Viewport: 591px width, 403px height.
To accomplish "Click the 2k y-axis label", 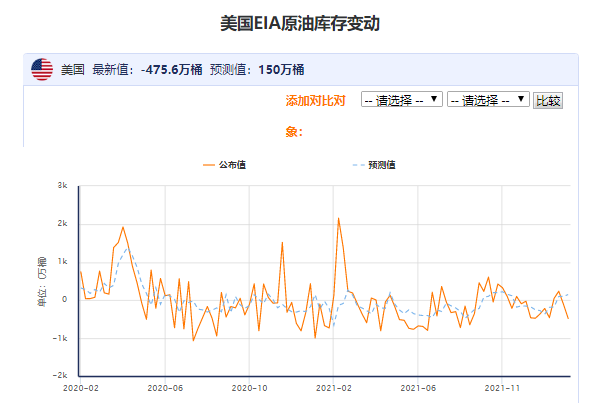I will pyautogui.click(x=63, y=224).
